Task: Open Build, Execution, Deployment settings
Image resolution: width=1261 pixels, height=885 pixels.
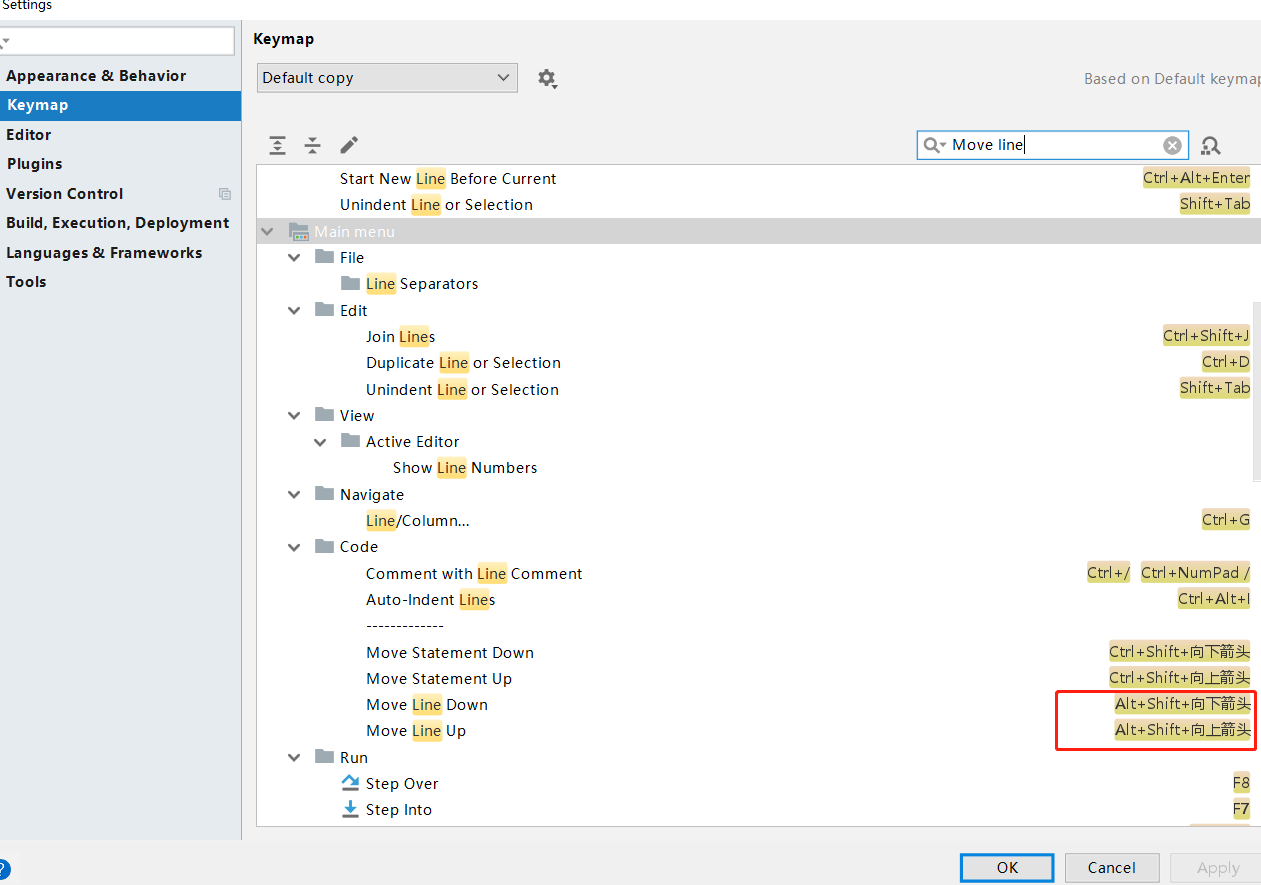Action: click(120, 223)
